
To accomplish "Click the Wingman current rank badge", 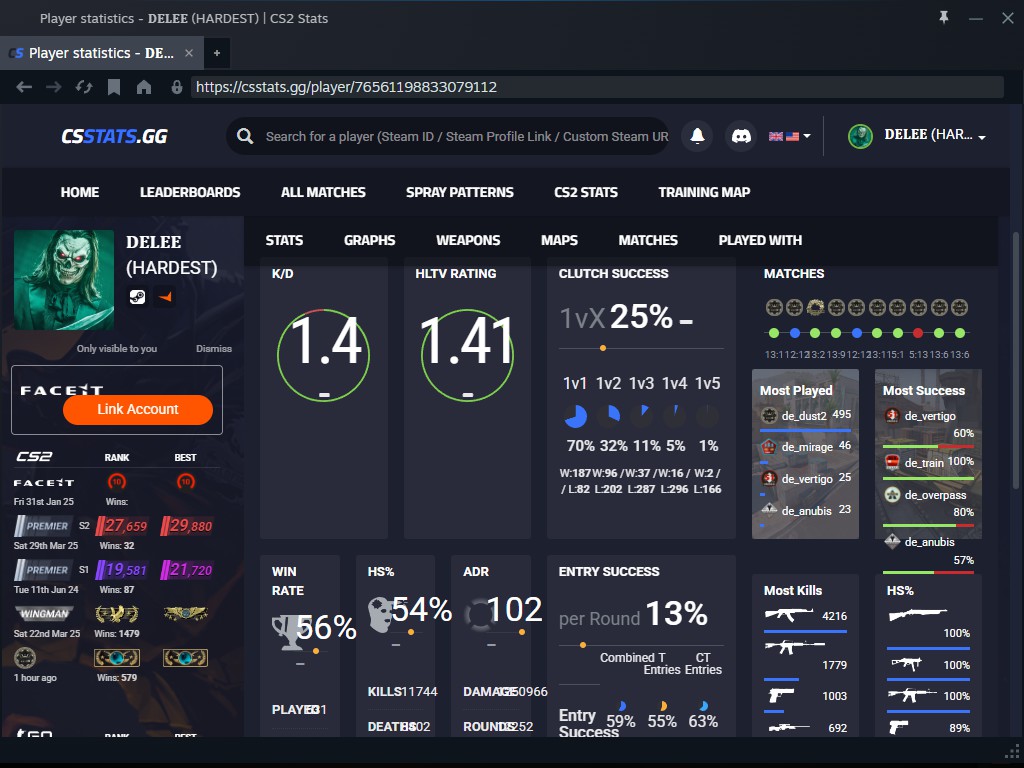I will point(117,614).
